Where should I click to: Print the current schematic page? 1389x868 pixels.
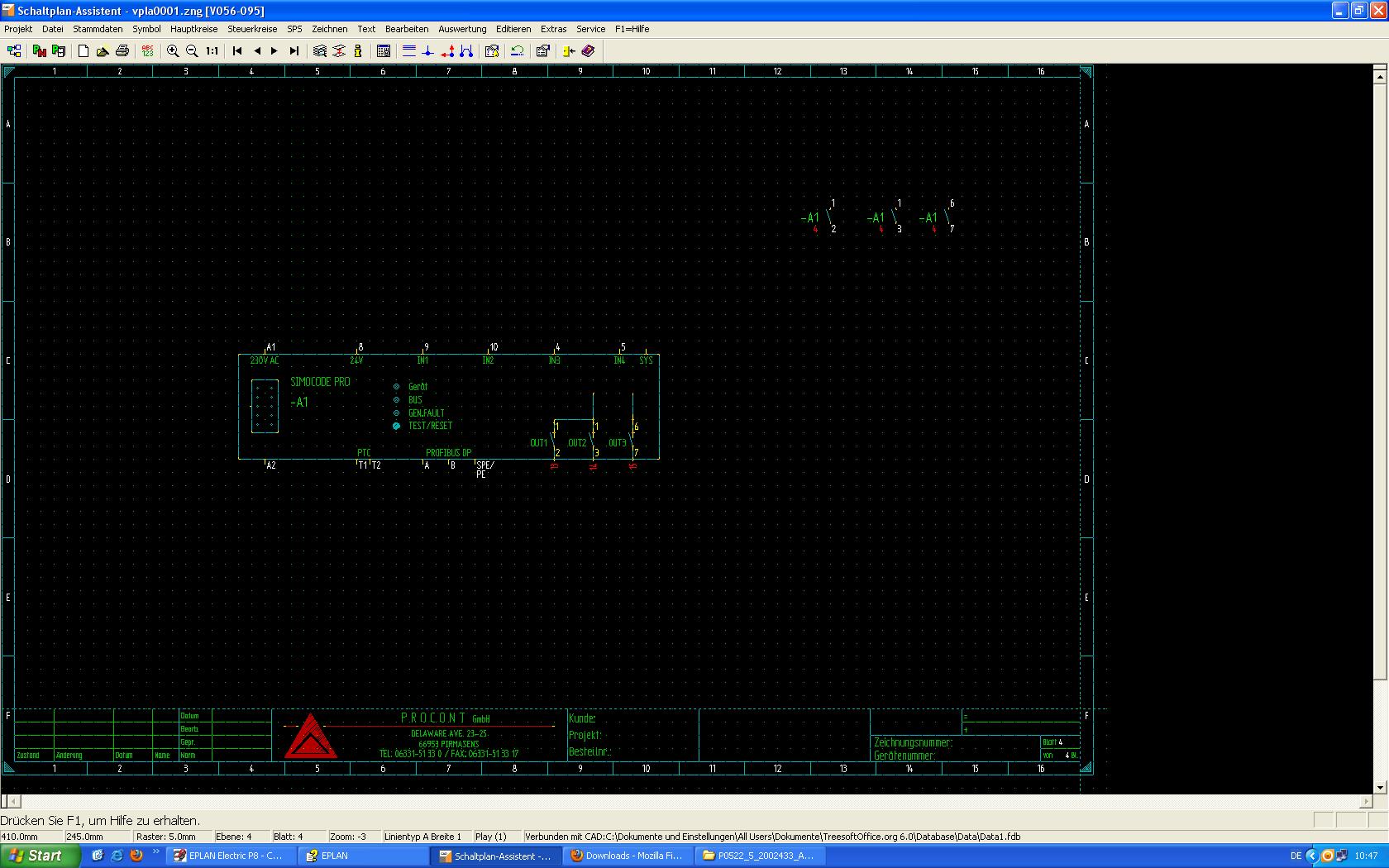(x=122, y=51)
